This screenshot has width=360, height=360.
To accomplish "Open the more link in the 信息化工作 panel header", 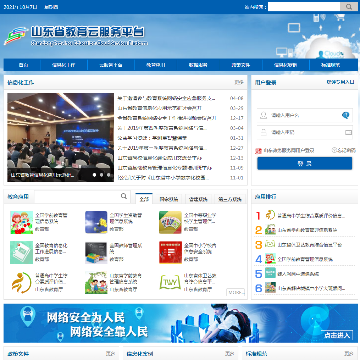I will point(239,82).
